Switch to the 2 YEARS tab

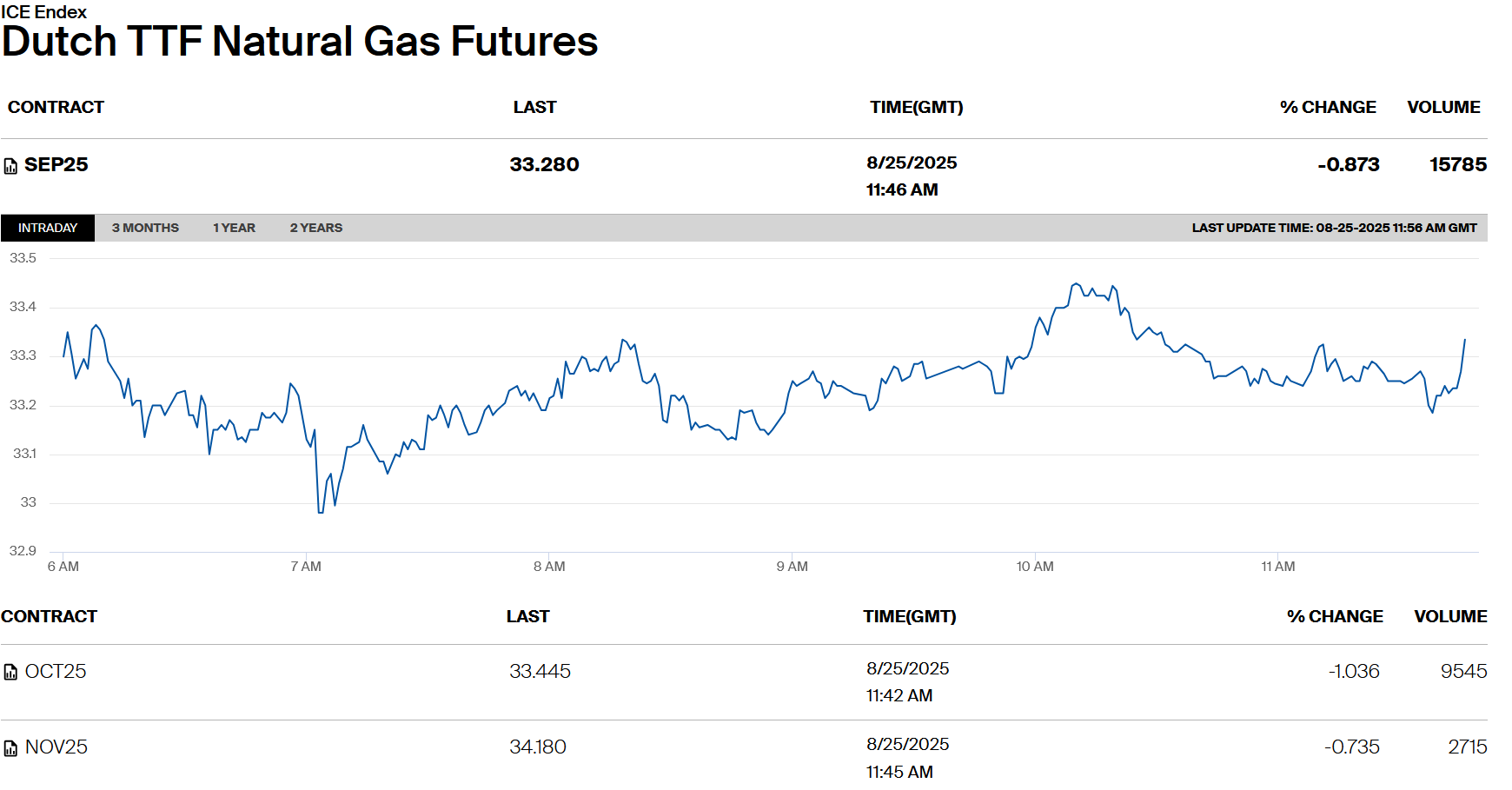pos(316,228)
